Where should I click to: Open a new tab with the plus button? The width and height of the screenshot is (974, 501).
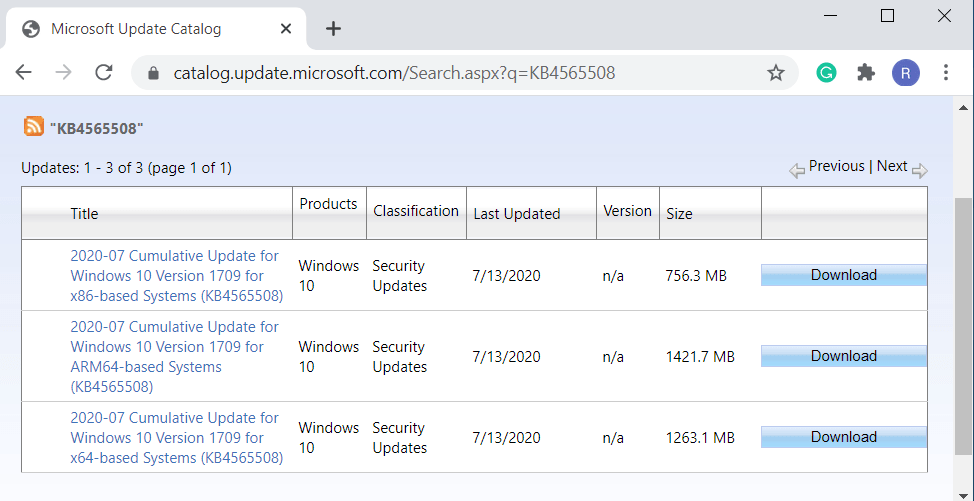[334, 29]
